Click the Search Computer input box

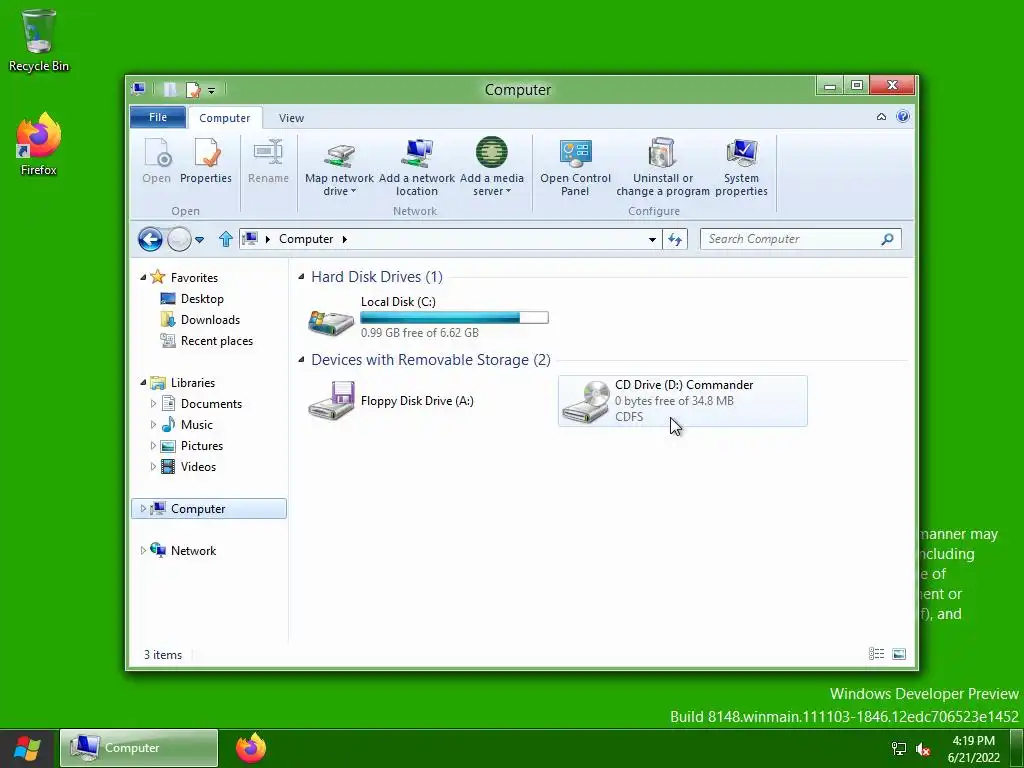(x=790, y=239)
